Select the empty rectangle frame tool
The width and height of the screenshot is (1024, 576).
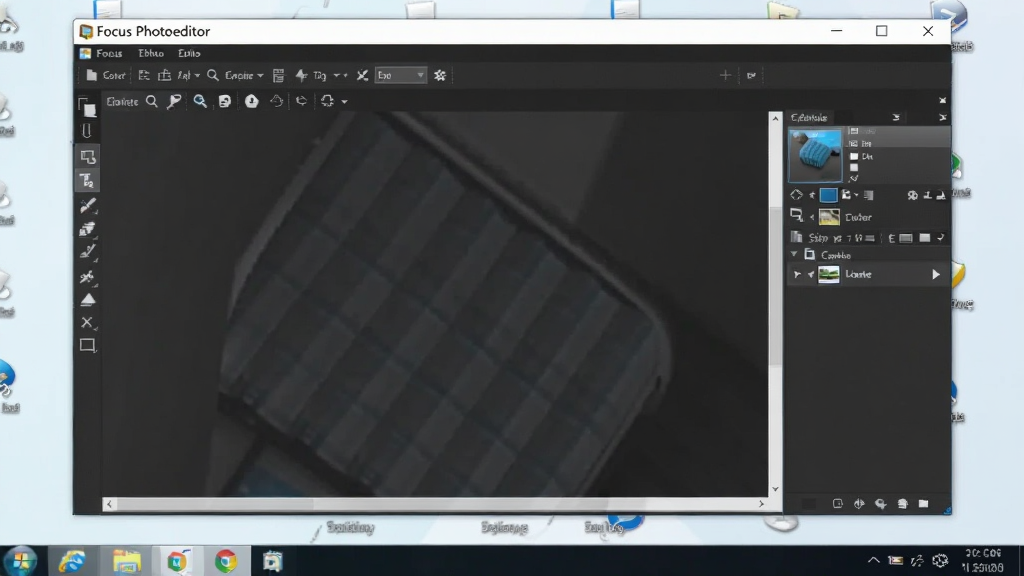(x=88, y=345)
